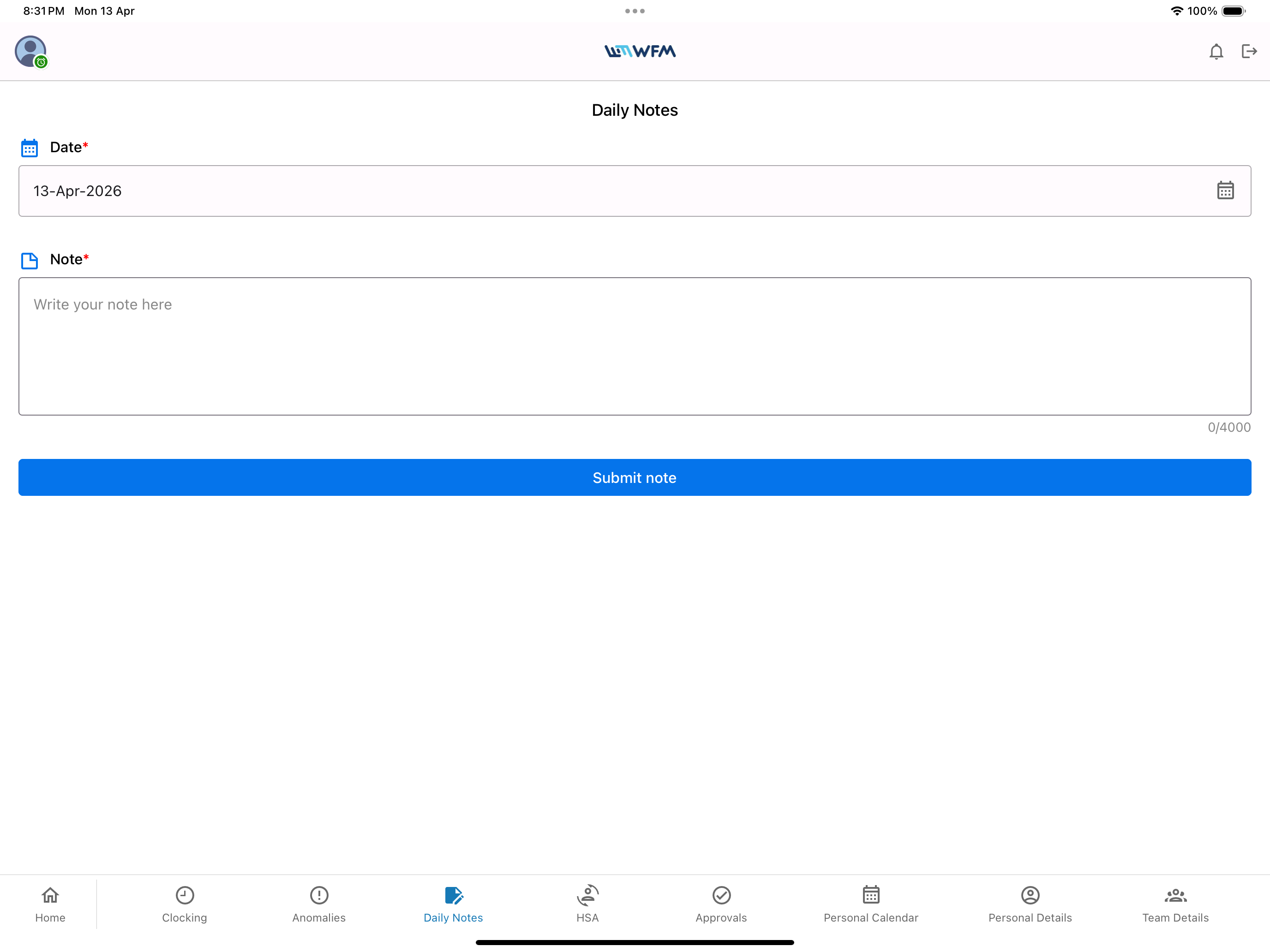Focus the 'Write your note here' text area
Viewport: 1270px width, 952px height.
(635, 346)
